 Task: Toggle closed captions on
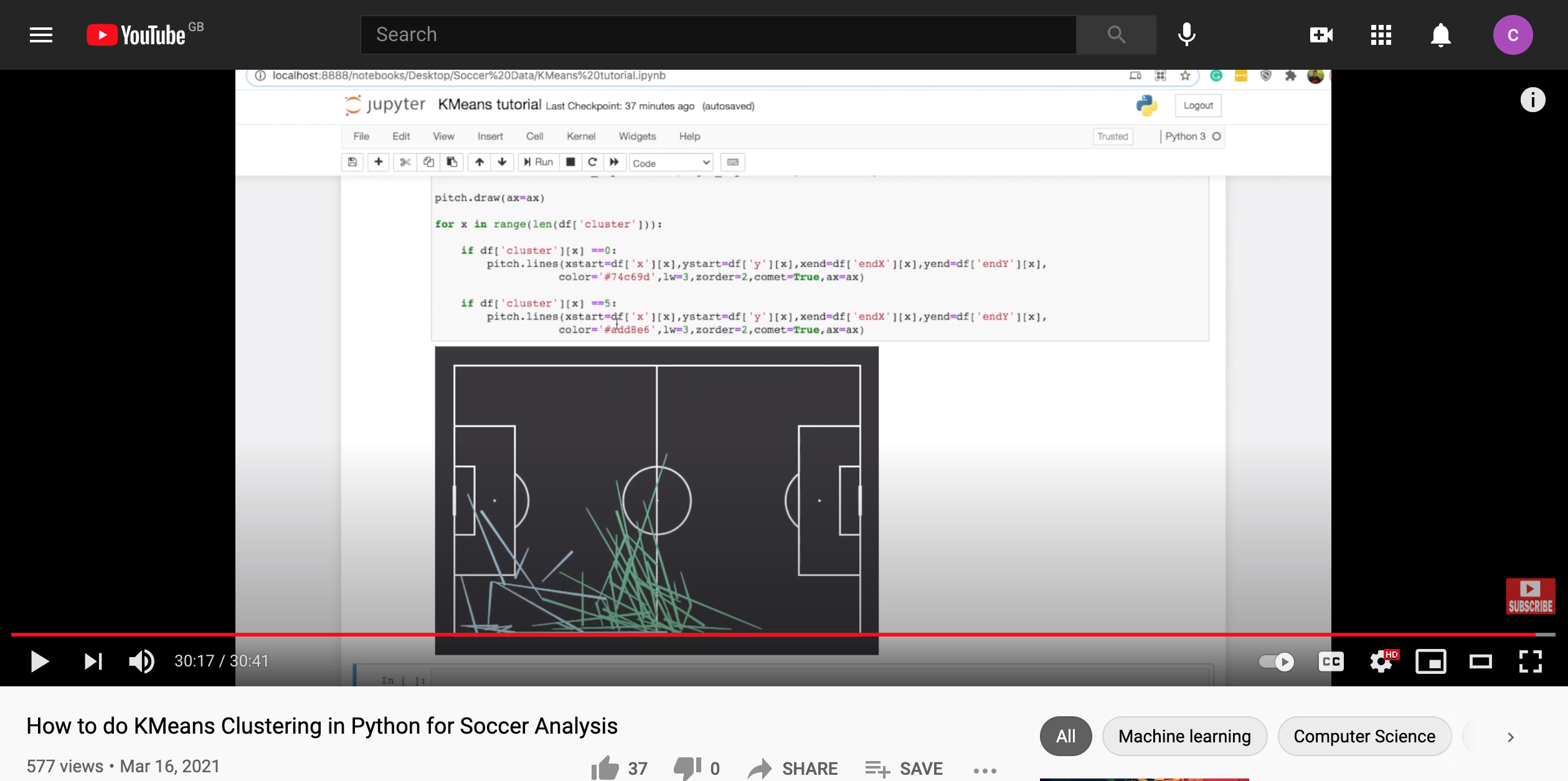tap(1331, 661)
